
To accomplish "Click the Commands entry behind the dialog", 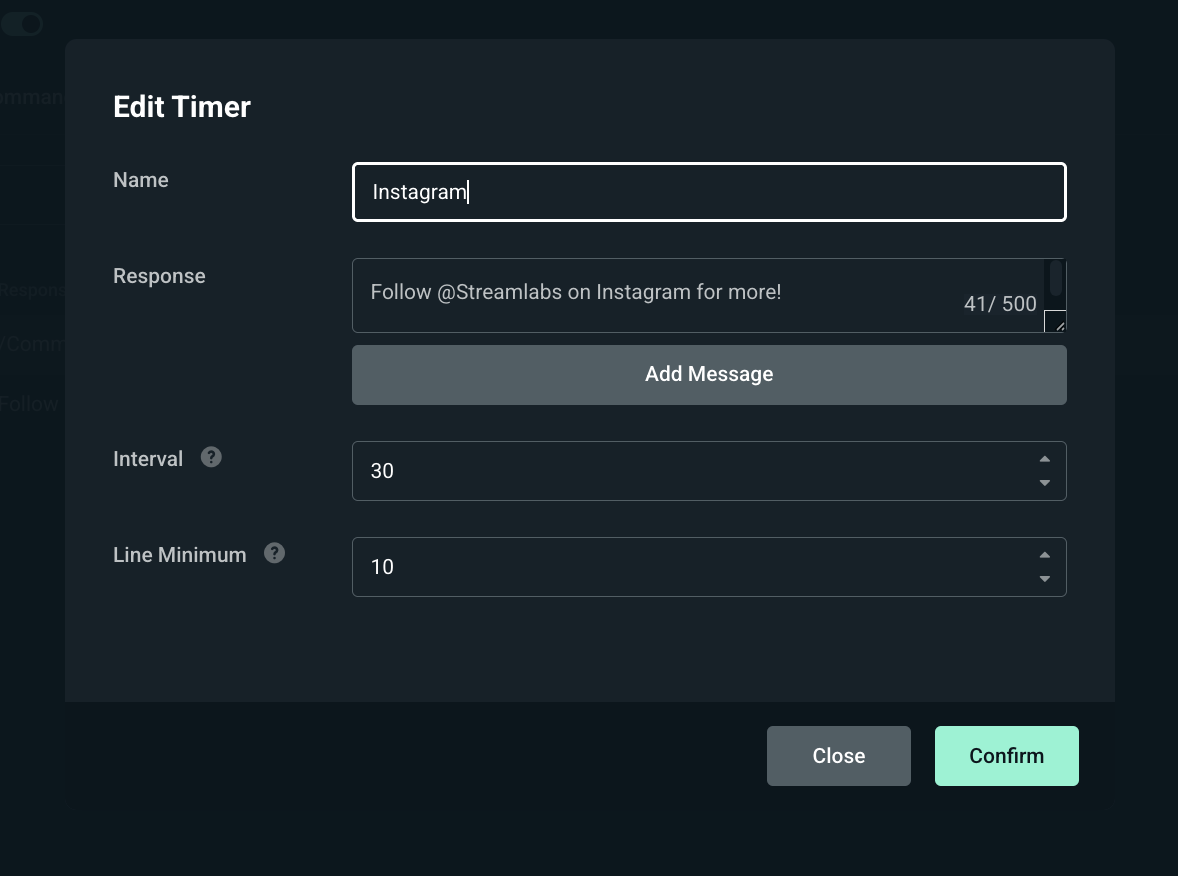I will click(x=30, y=96).
